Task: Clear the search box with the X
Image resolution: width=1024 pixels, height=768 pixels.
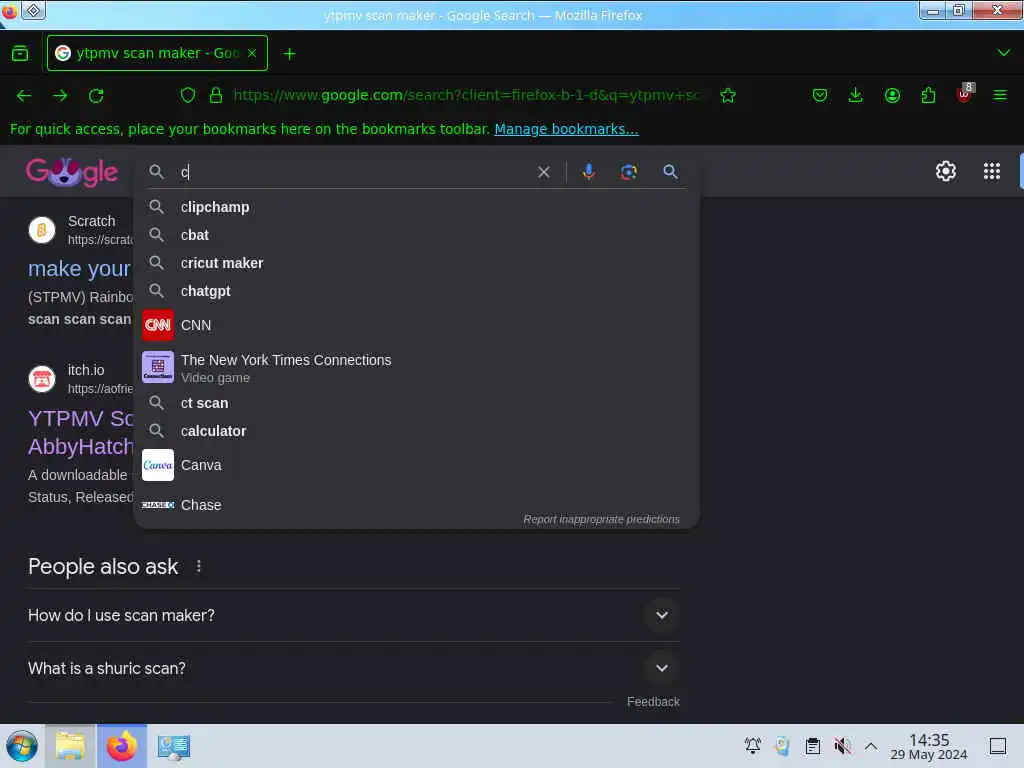Action: click(x=543, y=172)
